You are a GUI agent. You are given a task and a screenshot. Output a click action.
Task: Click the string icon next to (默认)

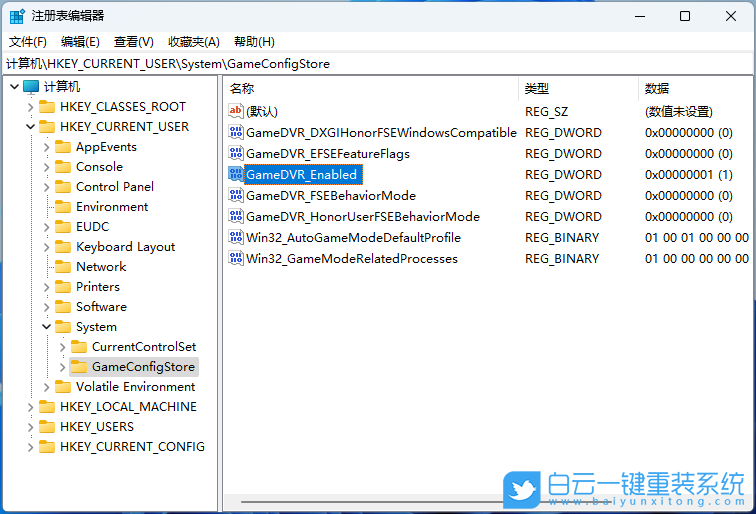[x=236, y=111]
